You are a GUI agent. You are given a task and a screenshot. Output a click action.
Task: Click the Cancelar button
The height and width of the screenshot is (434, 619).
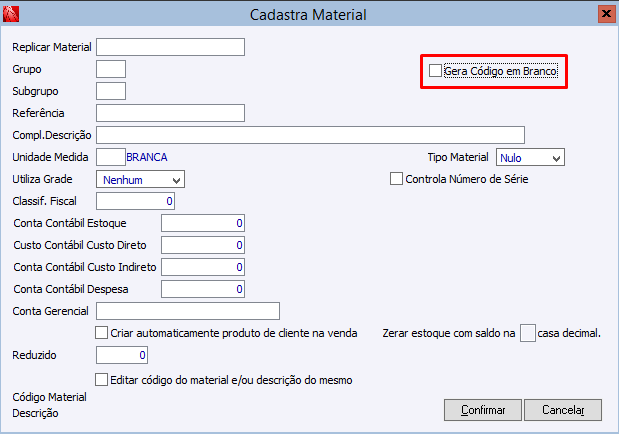click(563, 410)
